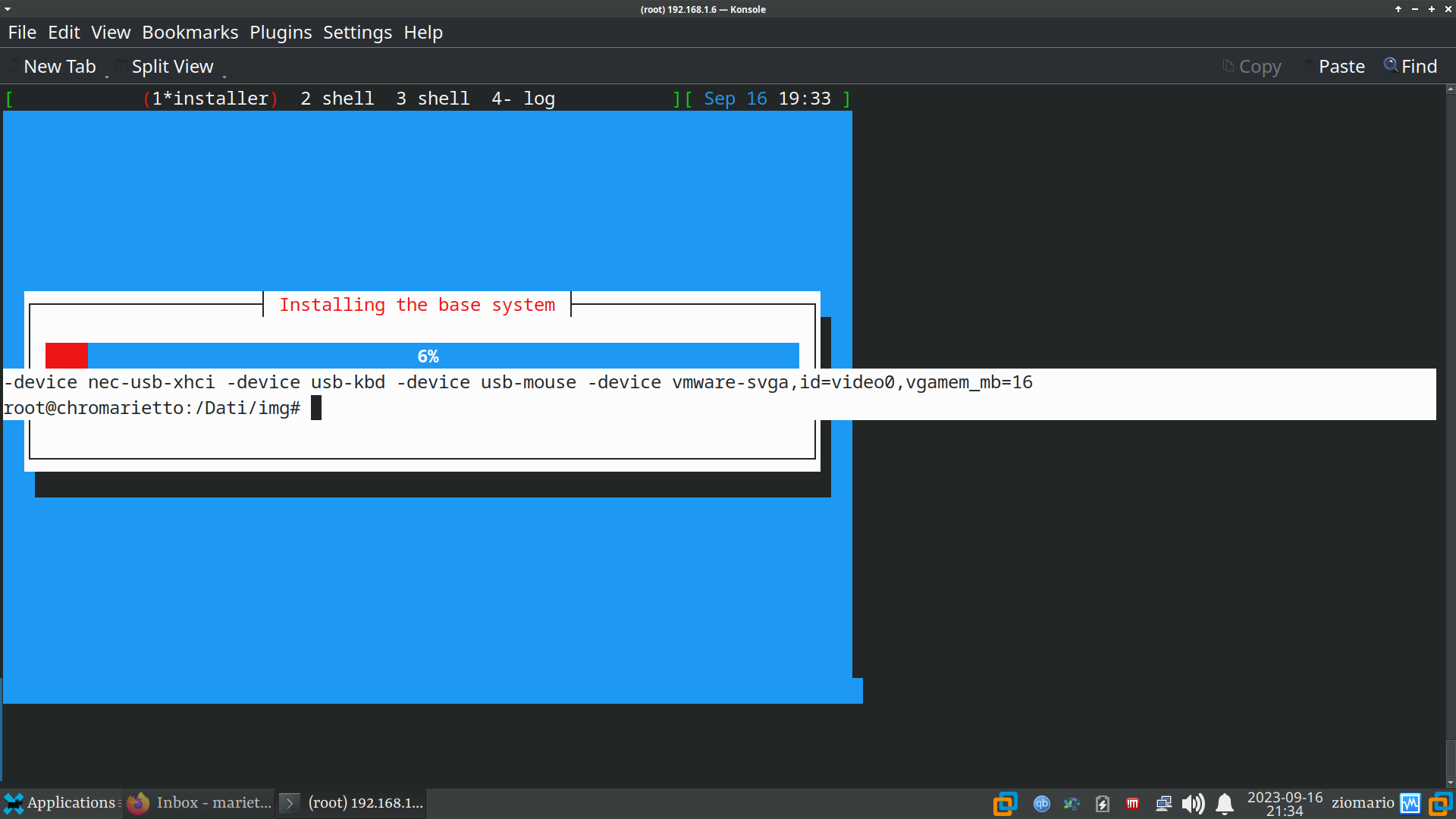Image resolution: width=1456 pixels, height=819 pixels.
Task: Click the battery power manager icon
Action: [x=1103, y=804]
